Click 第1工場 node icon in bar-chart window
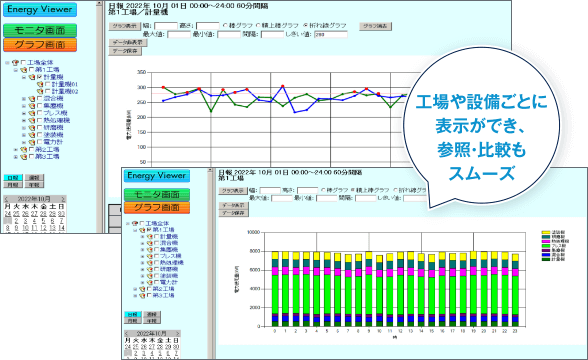 click(142, 230)
